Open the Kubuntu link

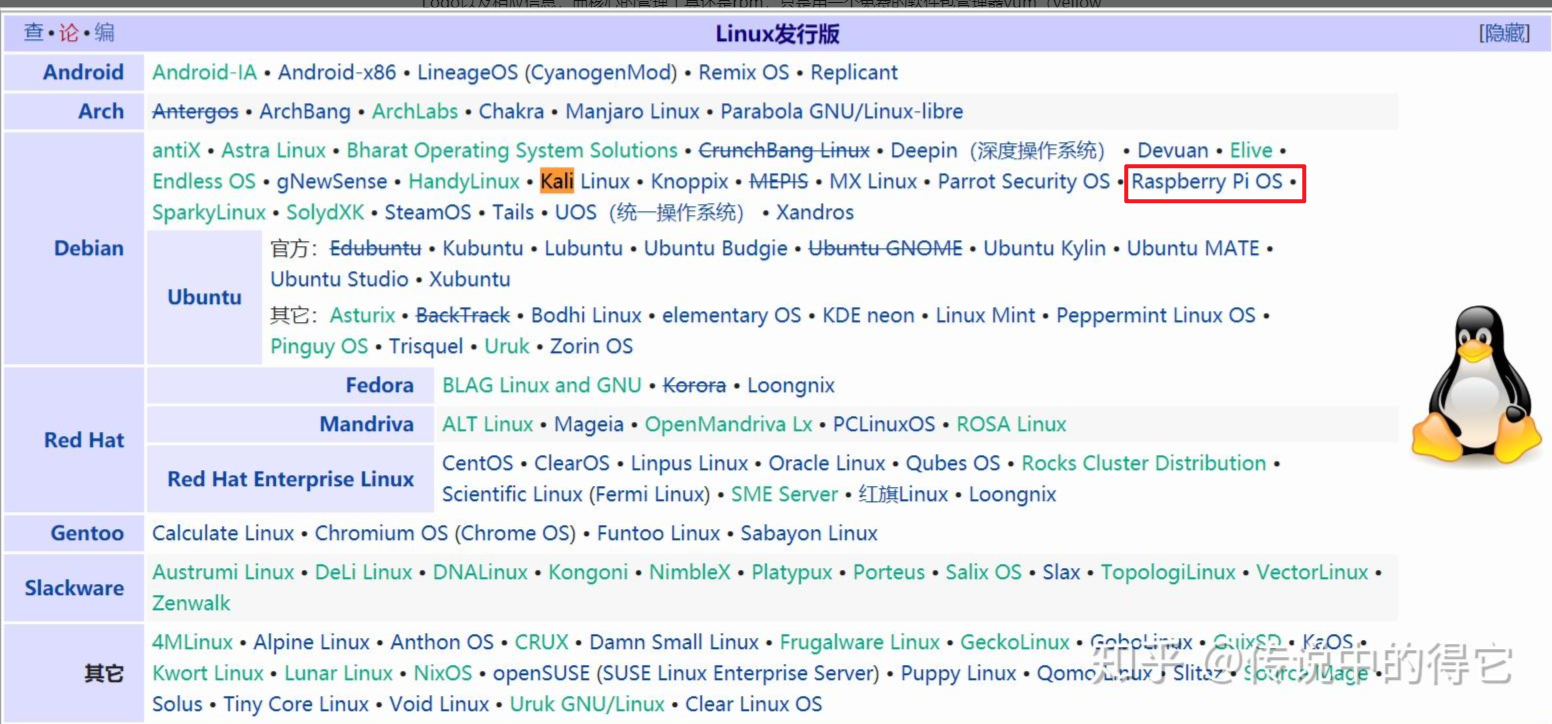click(x=483, y=248)
